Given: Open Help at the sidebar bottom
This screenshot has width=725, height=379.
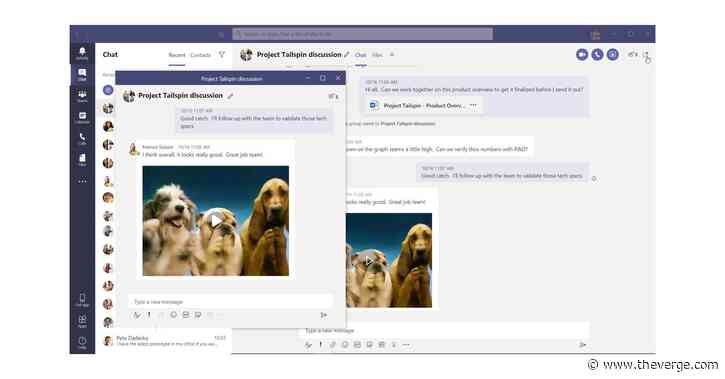Looking at the screenshot, I should [x=82, y=342].
